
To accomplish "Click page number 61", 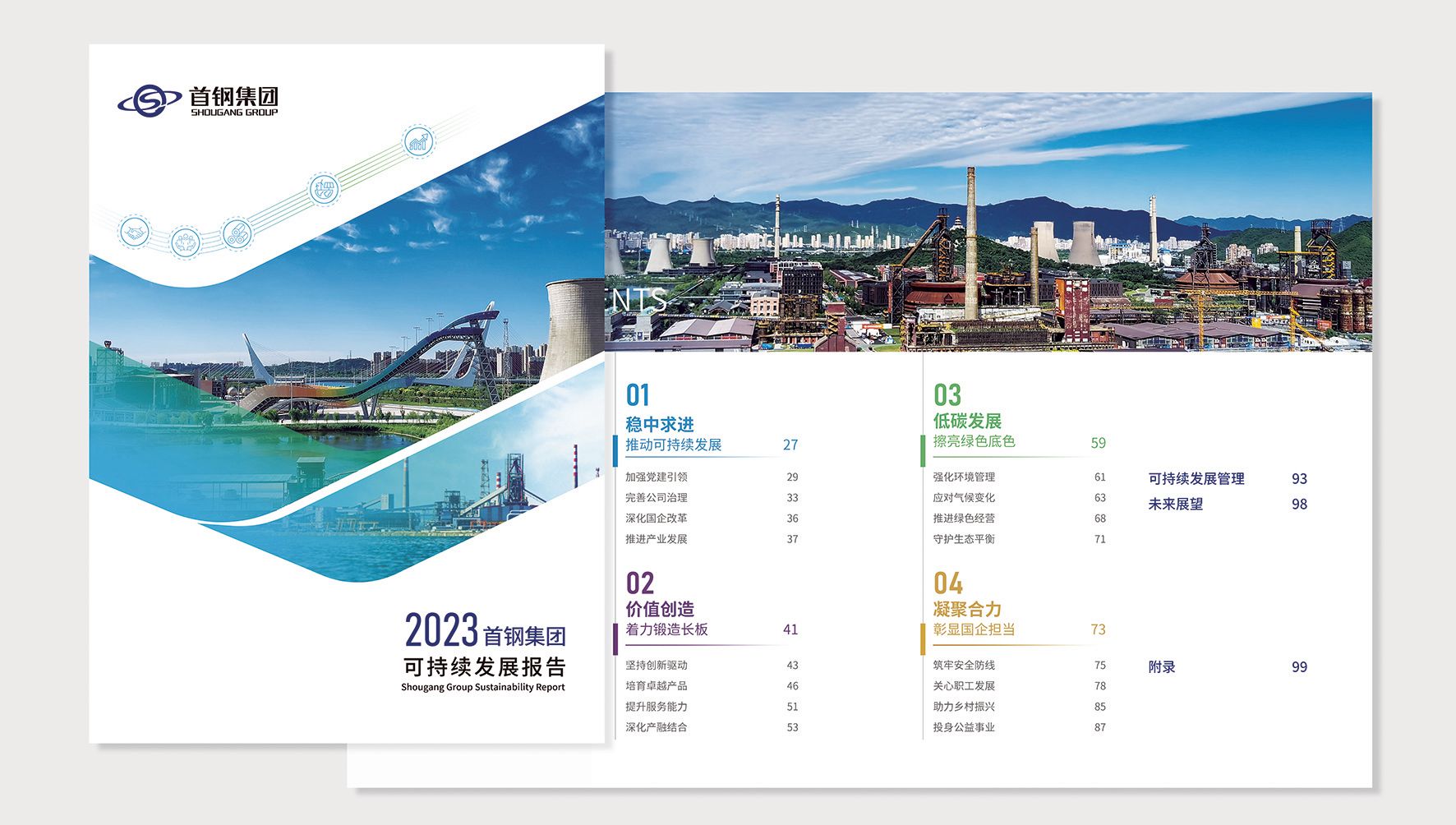I will (x=1100, y=477).
